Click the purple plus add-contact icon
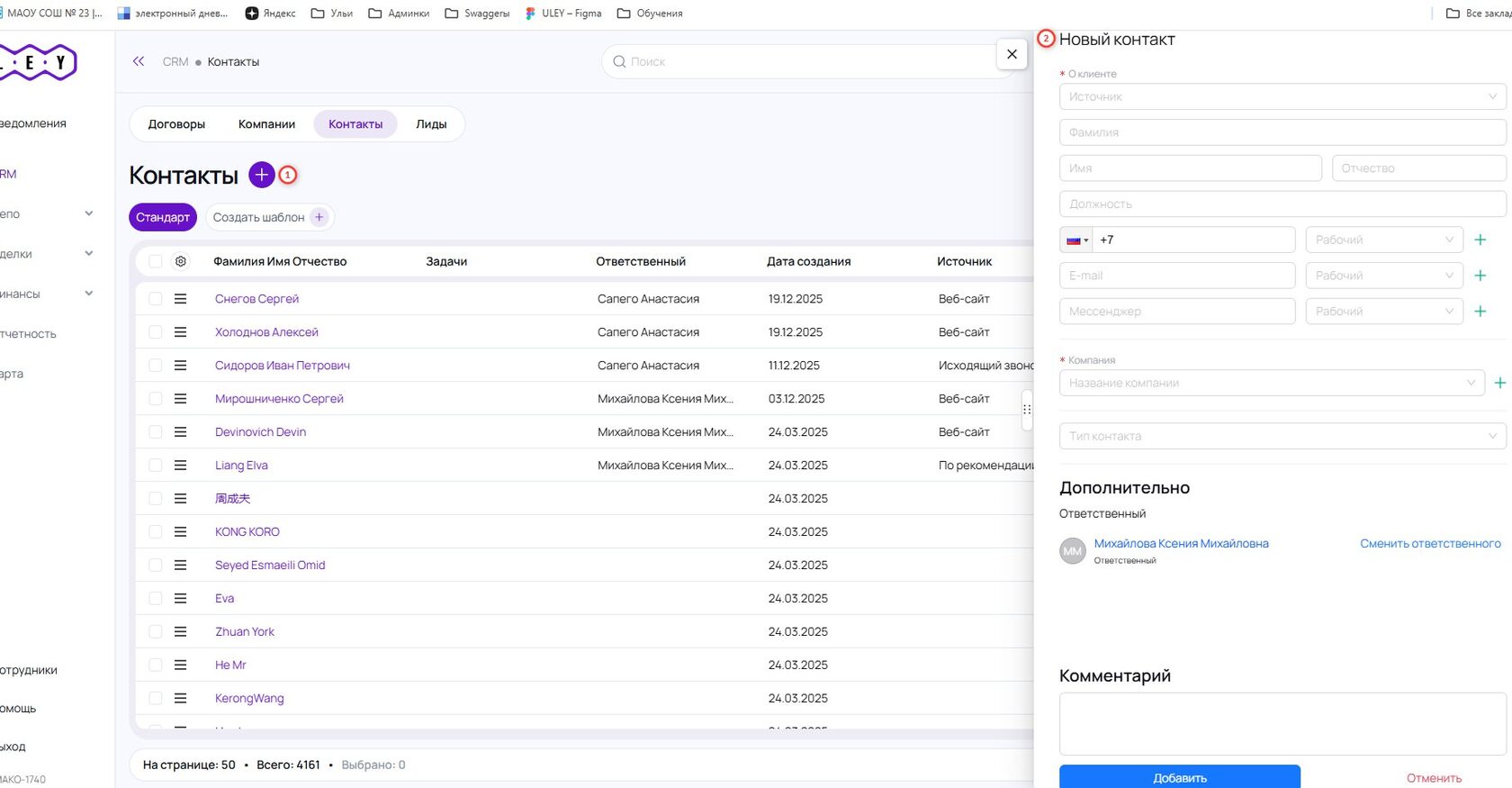The image size is (1512, 788). click(x=261, y=175)
